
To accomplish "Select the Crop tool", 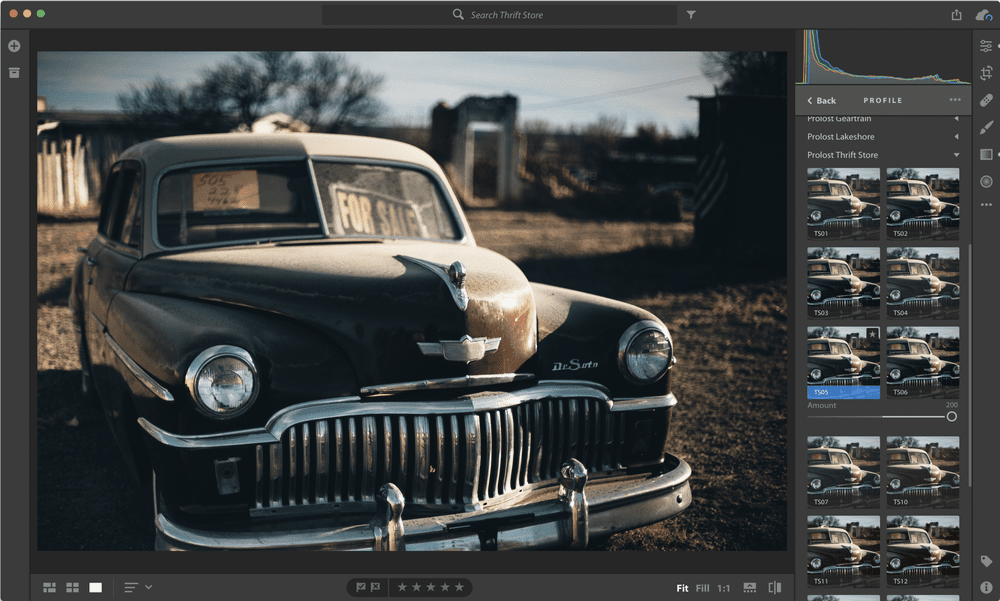I will (985, 74).
